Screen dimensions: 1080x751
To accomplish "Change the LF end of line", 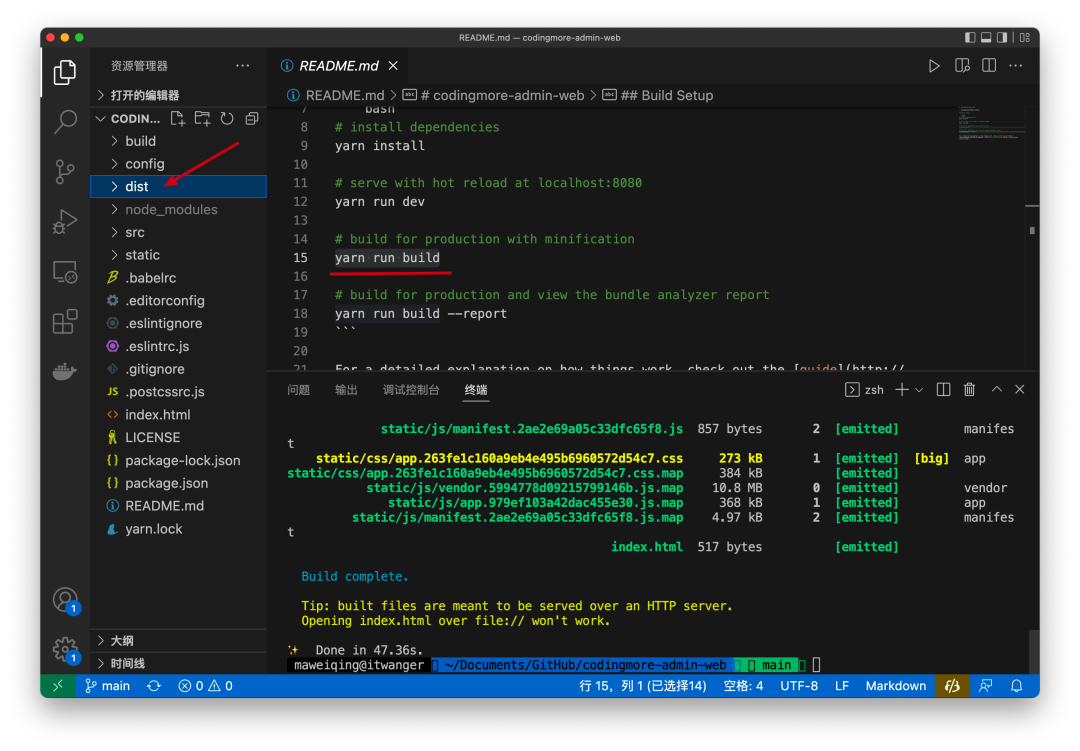I will [842, 686].
